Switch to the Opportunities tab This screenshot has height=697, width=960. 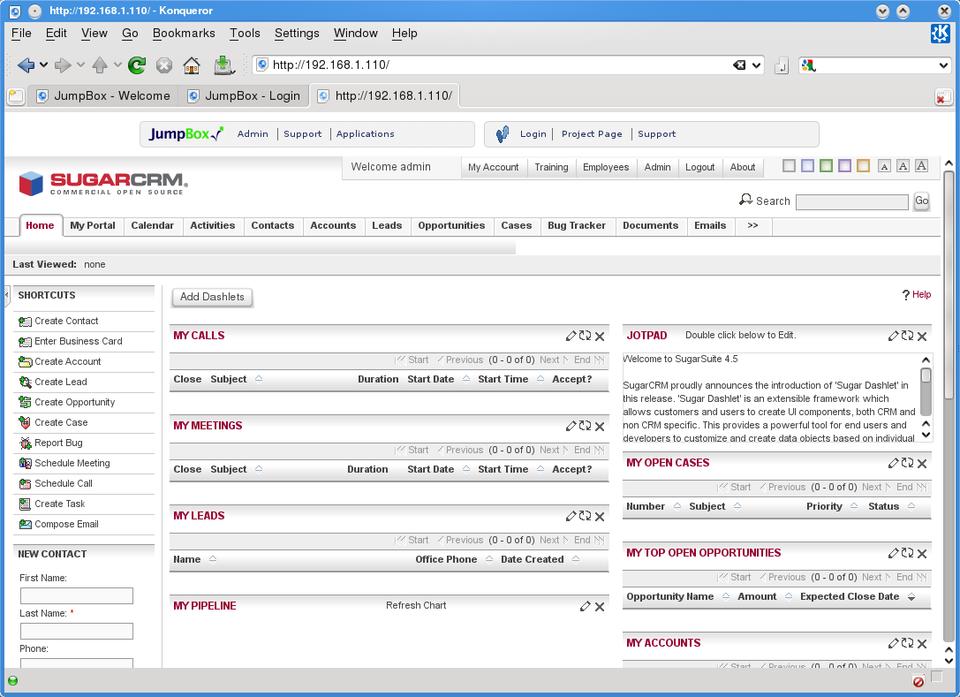pyautogui.click(x=451, y=226)
